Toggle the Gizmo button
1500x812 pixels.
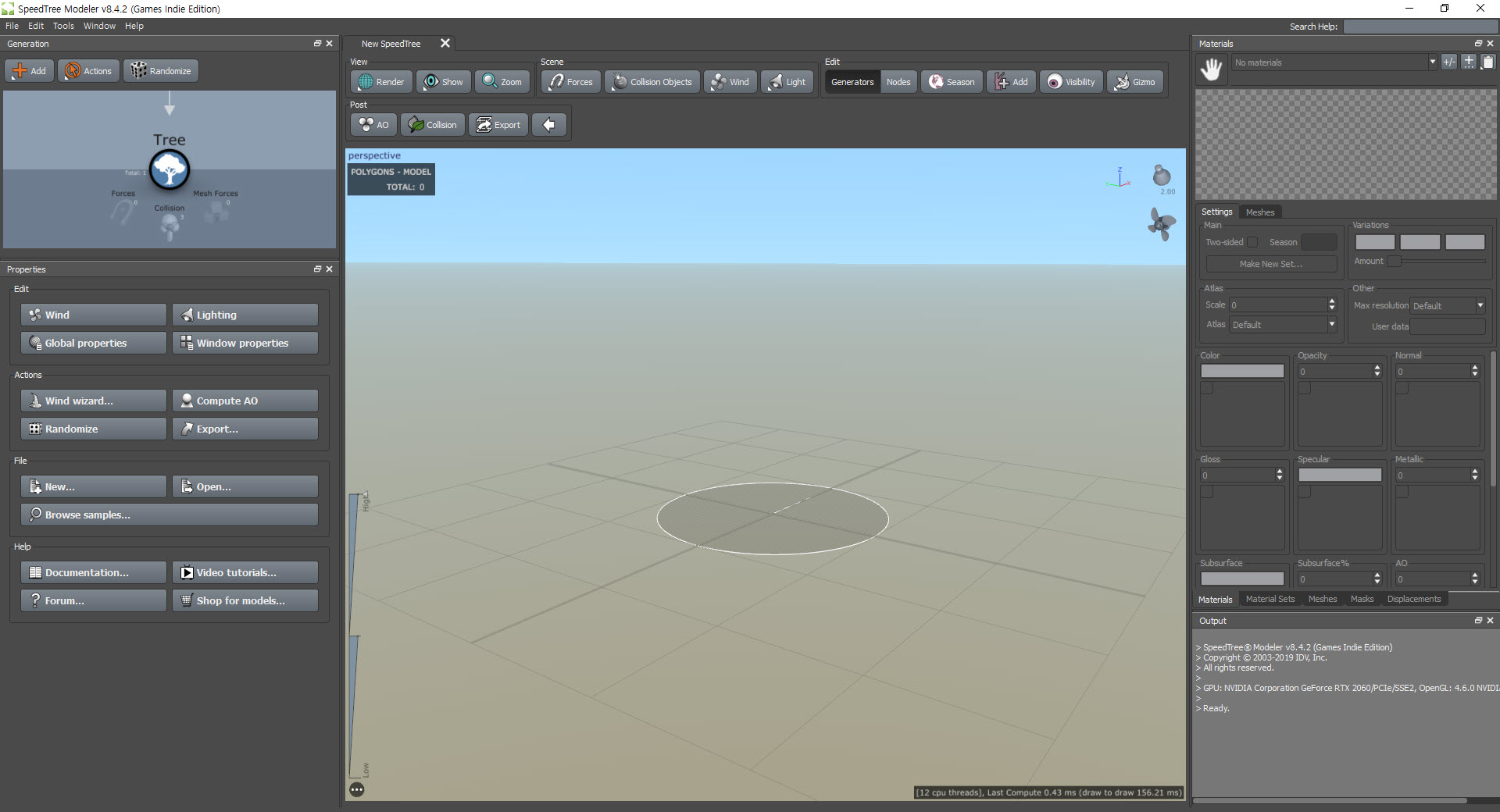coord(1135,82)
